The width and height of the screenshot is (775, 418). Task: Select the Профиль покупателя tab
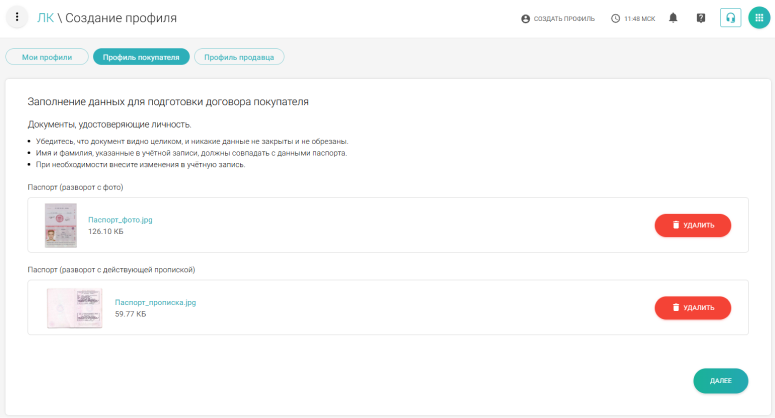pos(141,57)
